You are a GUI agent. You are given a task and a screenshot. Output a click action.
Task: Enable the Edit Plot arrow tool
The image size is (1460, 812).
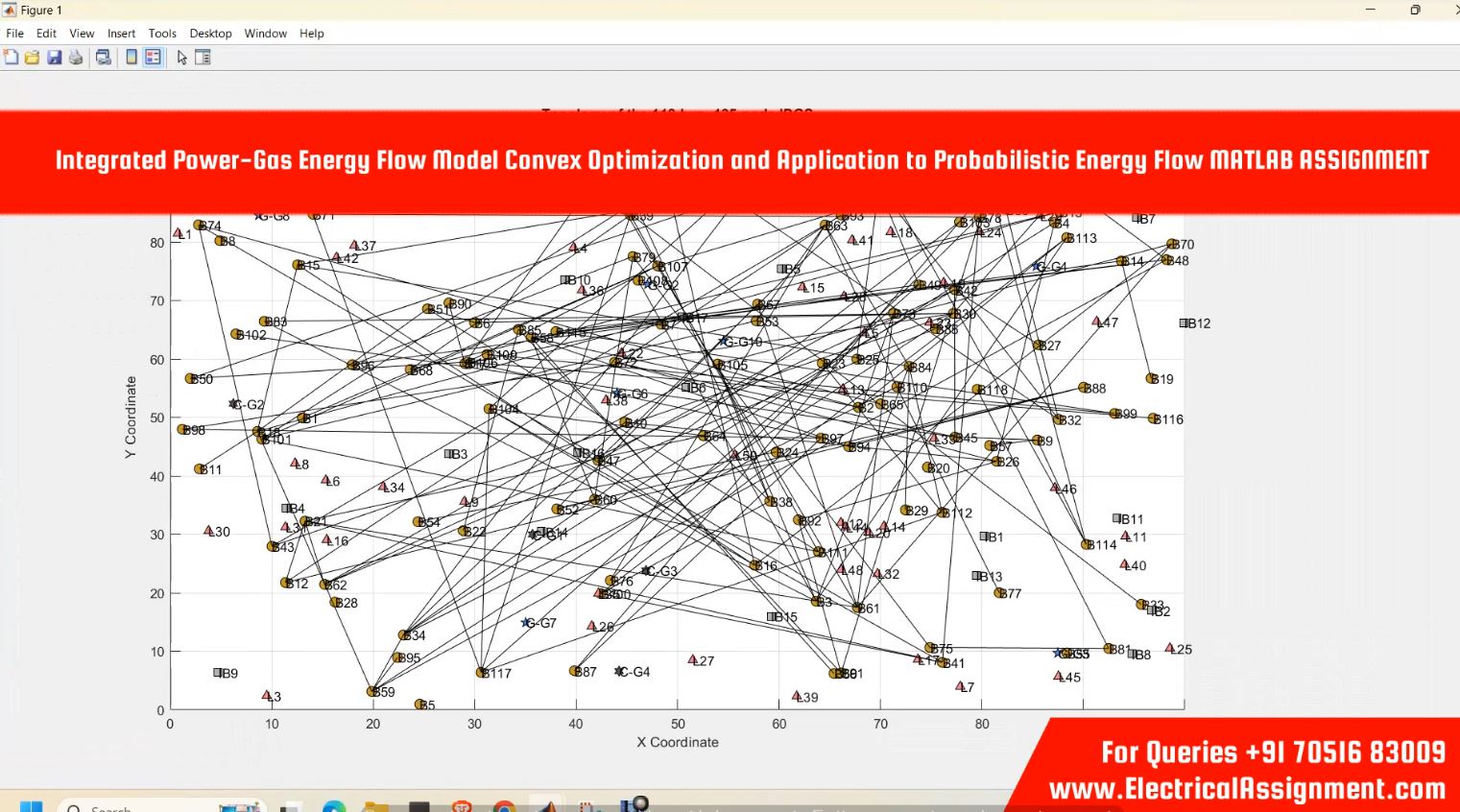coord(181,58)
